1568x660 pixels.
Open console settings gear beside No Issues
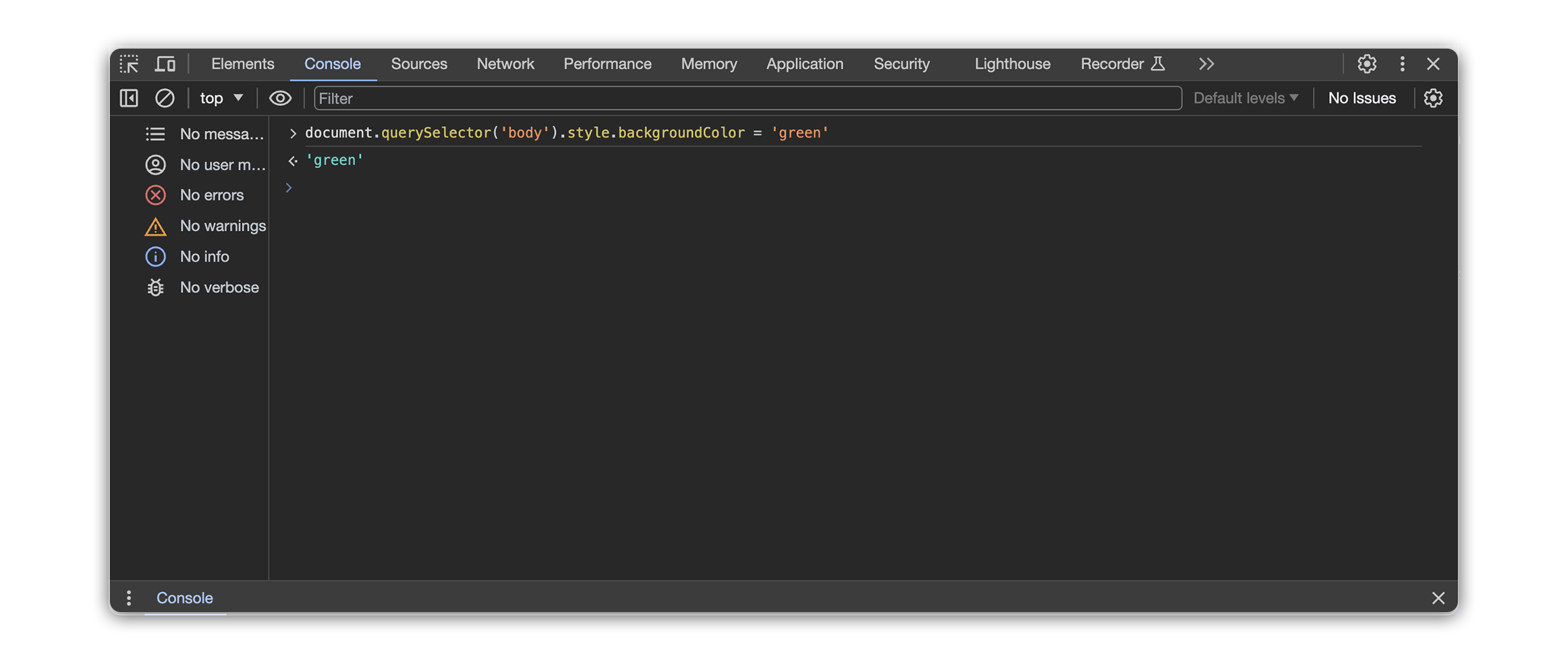click(1433, 99)
